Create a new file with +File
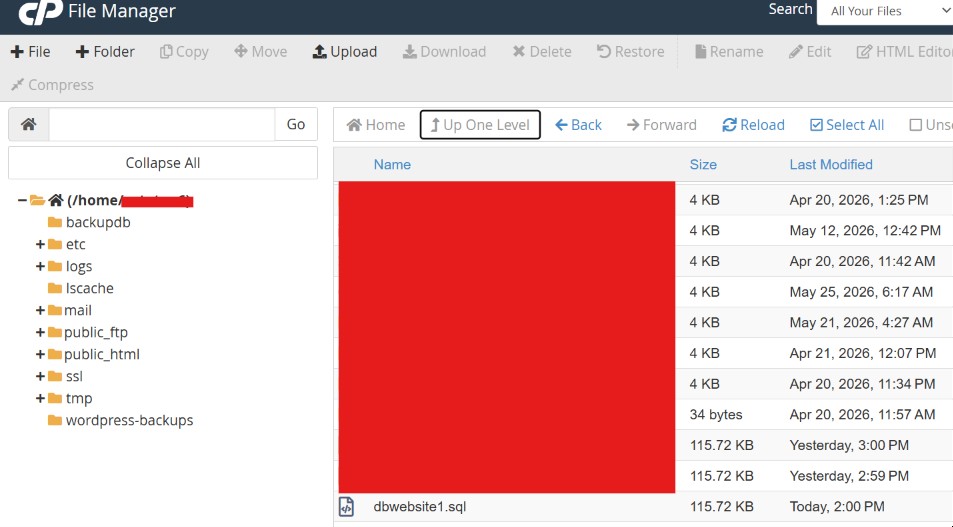Screen dimensions: 953x527 30,52
